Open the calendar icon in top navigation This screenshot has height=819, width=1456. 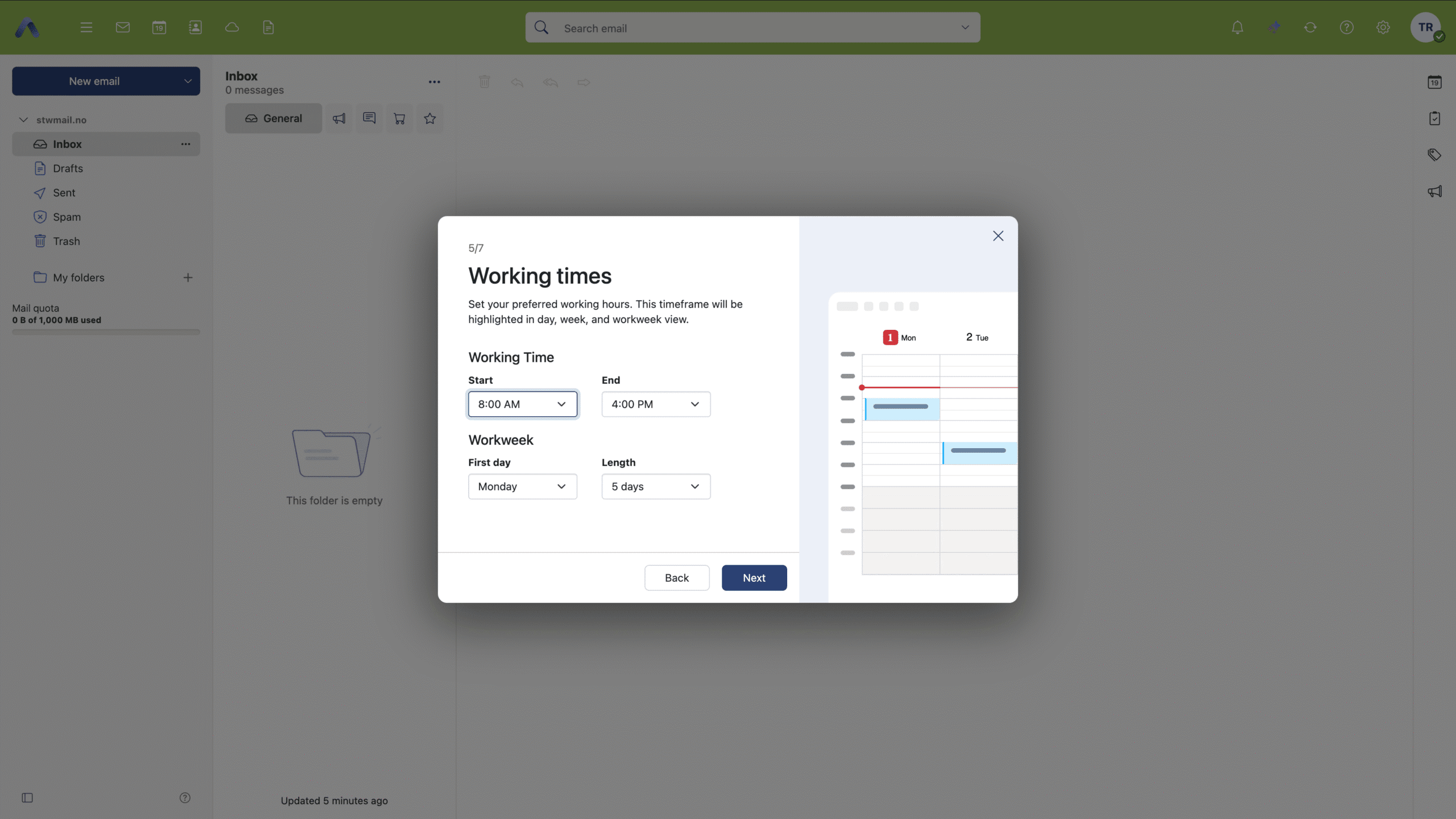click(159, 27)
